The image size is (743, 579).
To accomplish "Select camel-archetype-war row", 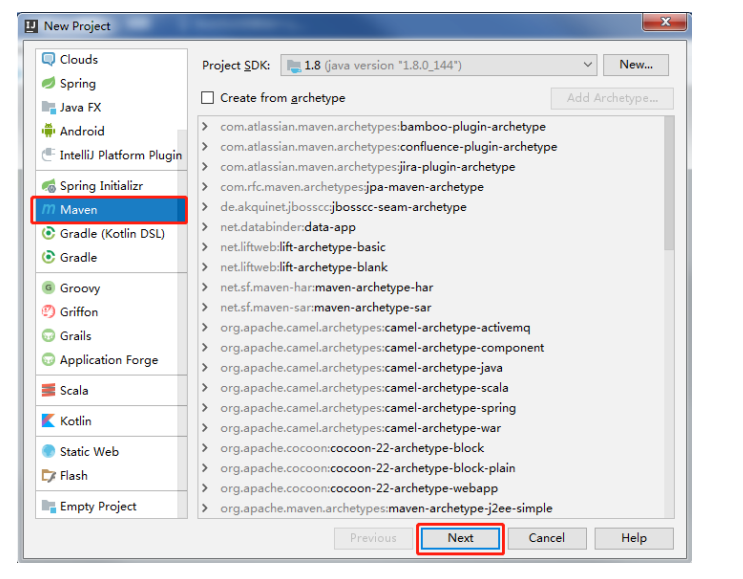I will tap(431, 428).
